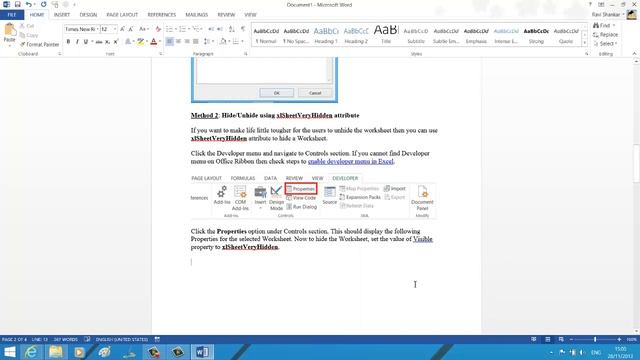Open Ravi Shankar account menu

click(x=609, y=15)
